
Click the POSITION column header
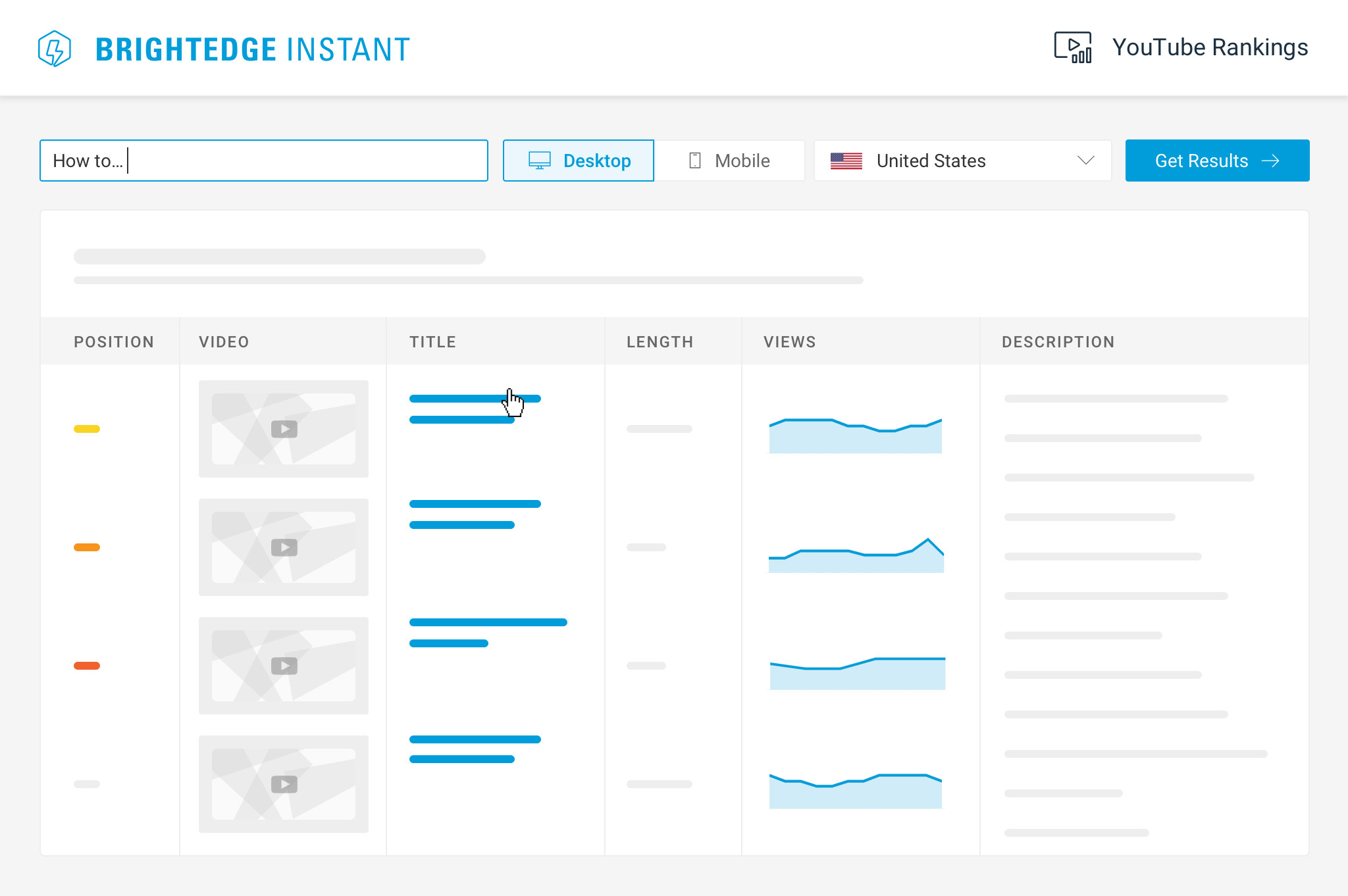[x=113, y=341]
